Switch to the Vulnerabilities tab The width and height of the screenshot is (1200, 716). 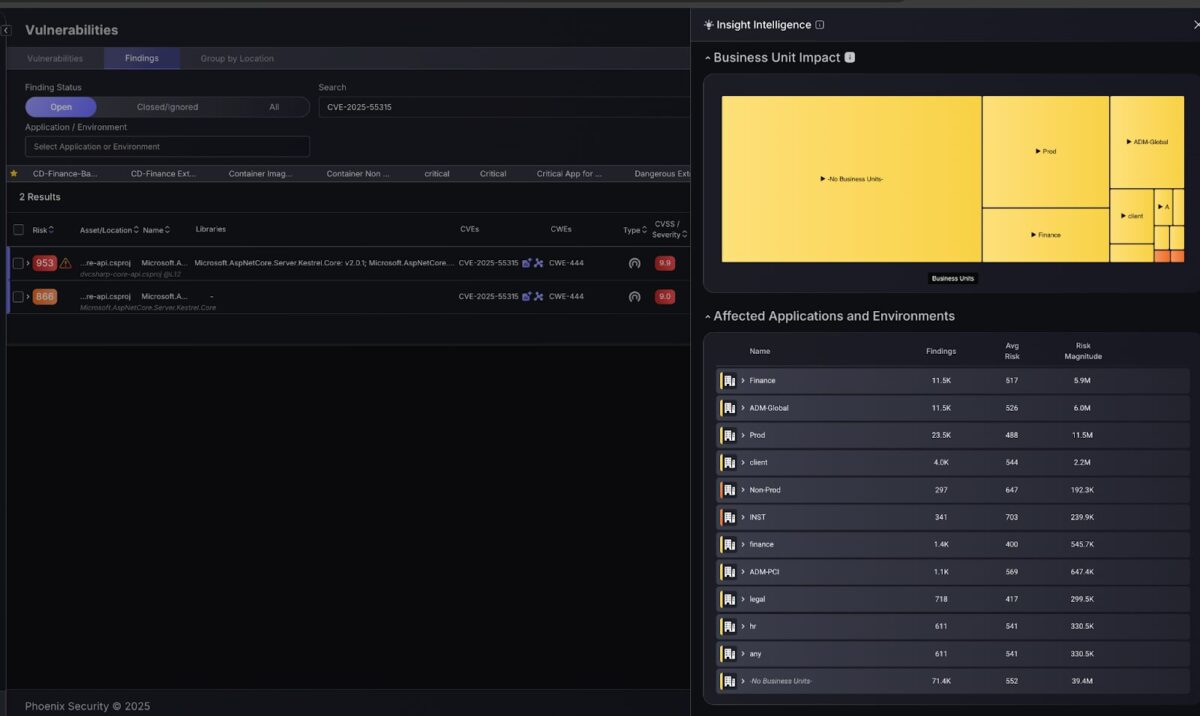click(x=55, y=59)
